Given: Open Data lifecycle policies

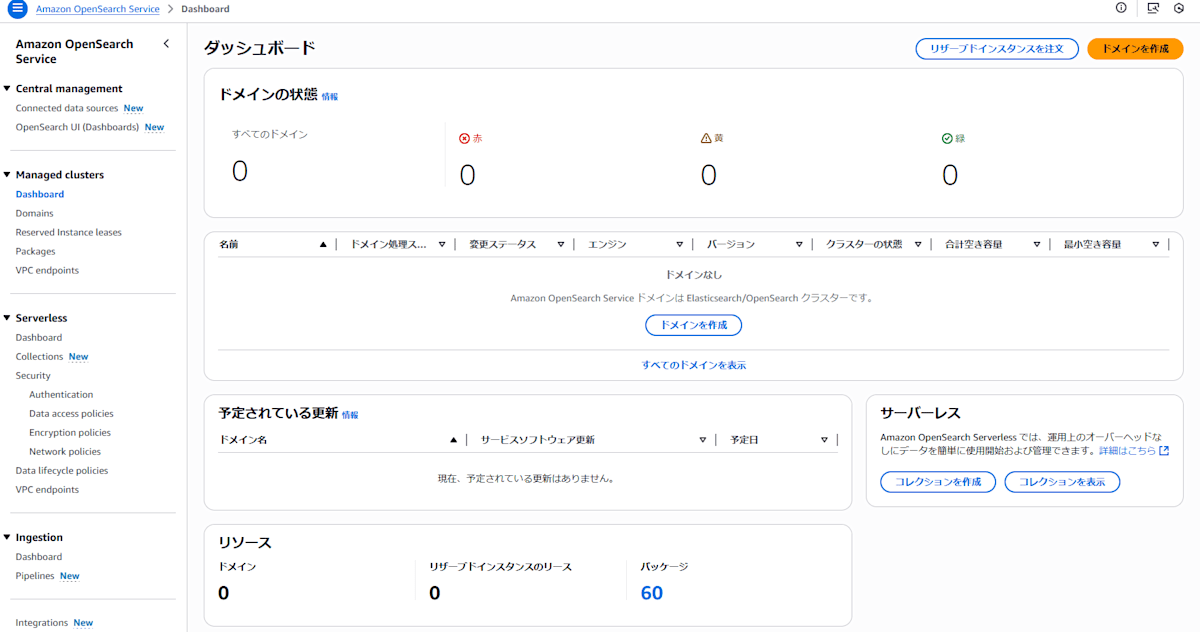Looking at the screenshot, I should 62,470.
